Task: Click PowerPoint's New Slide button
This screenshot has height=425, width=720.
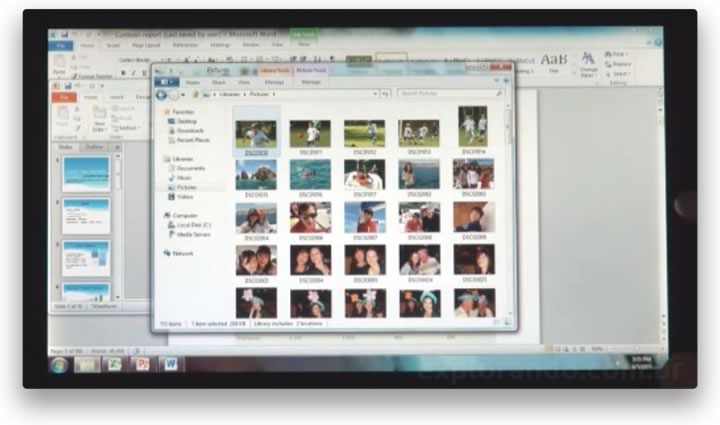Action: coord(99,119)
